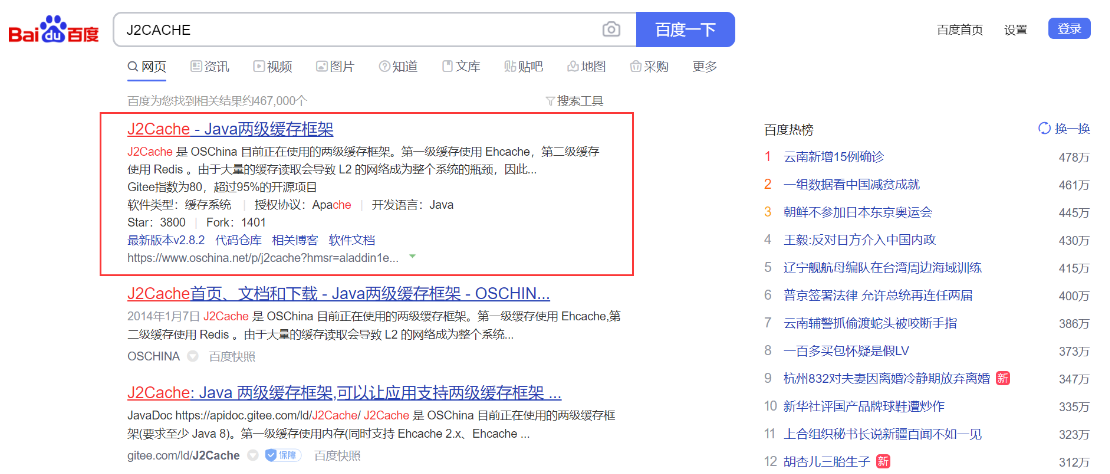Open hot item 普京签署法律

click(x=878, y=296)
